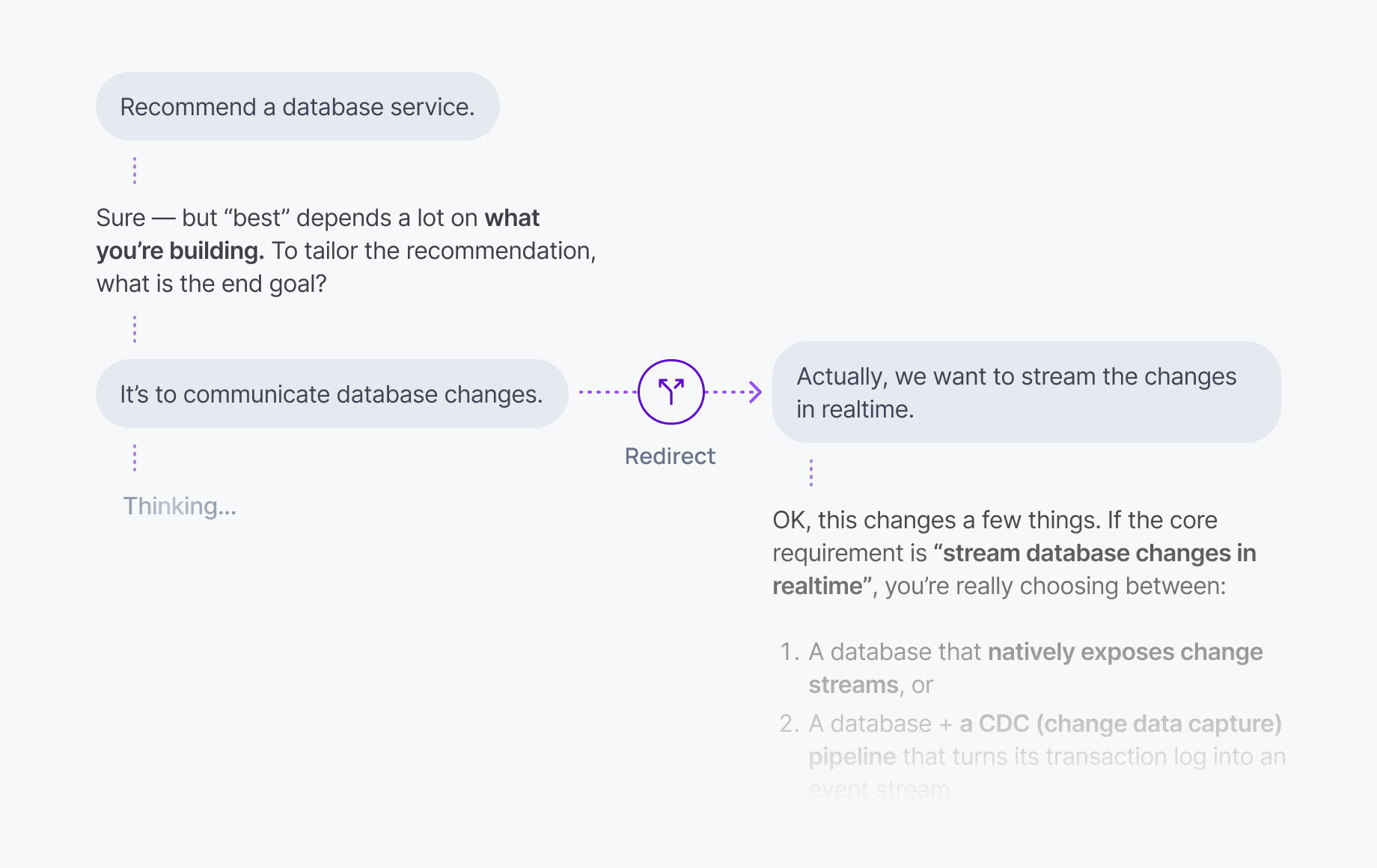Click the dotted line left of Redirect icon
The width and height of the screenshot is (1377, 868).
(607, 391)
